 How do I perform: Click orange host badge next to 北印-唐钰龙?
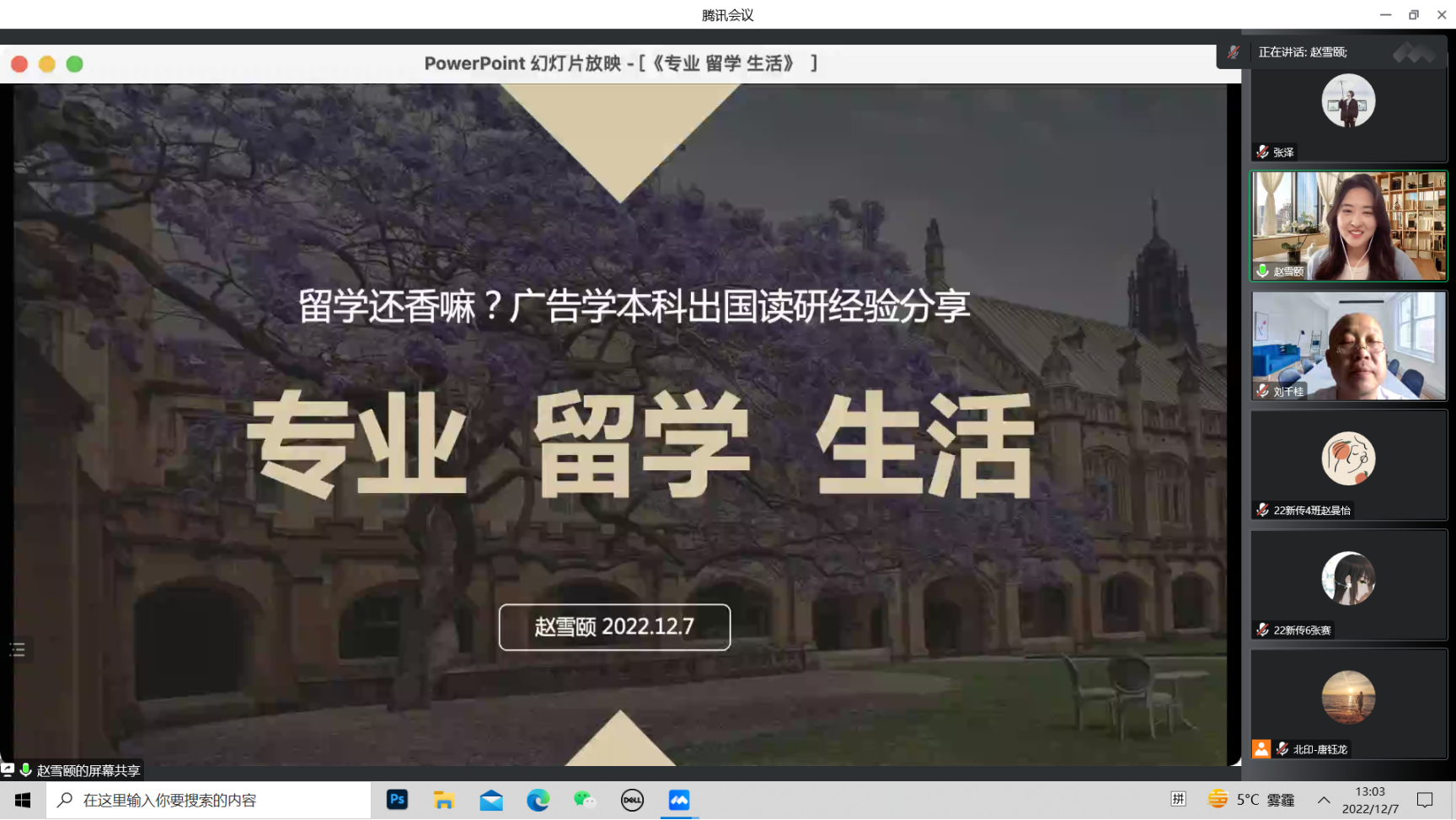1261,748
